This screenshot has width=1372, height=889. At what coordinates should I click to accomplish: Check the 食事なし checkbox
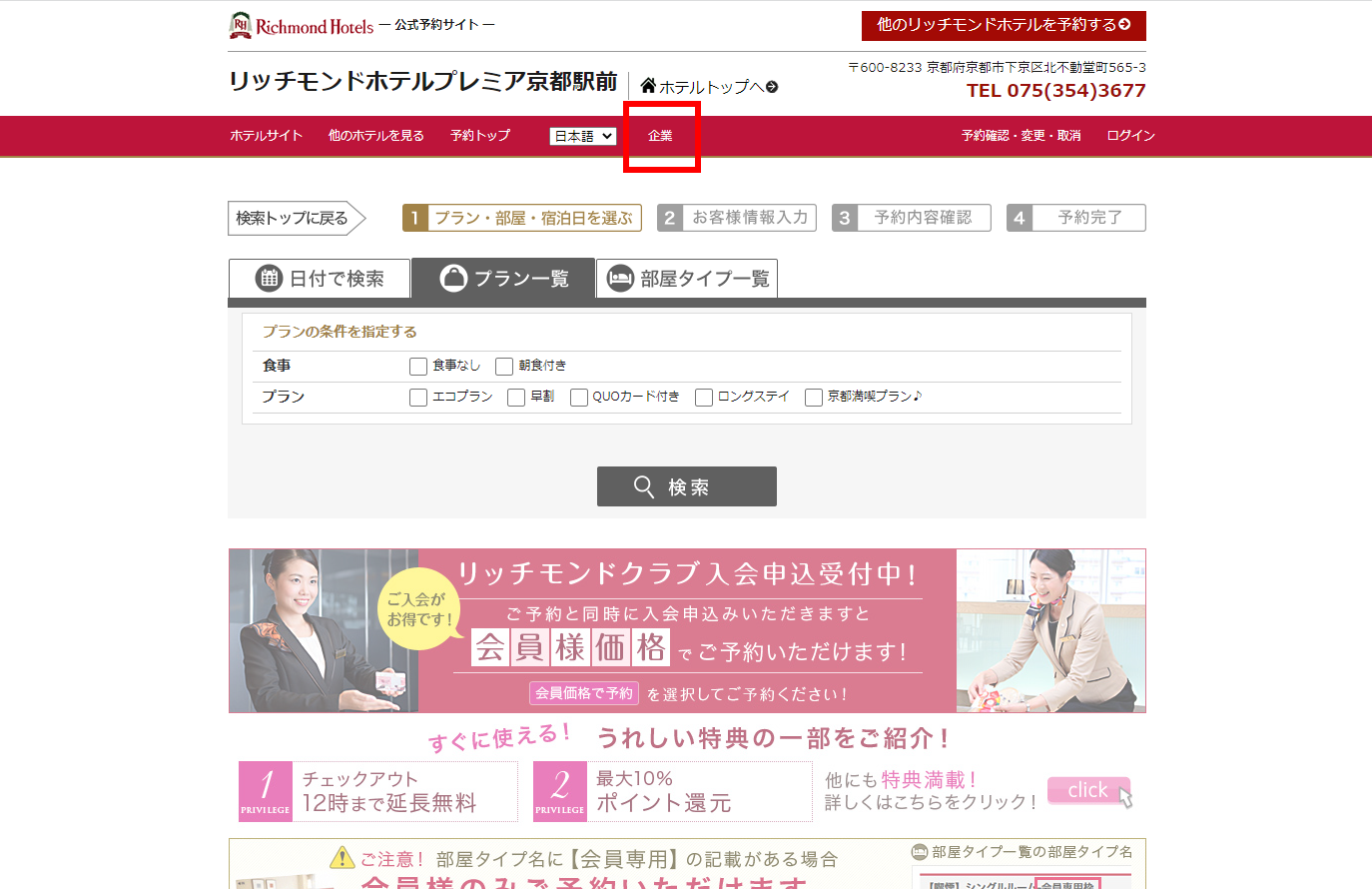[418, 367]
